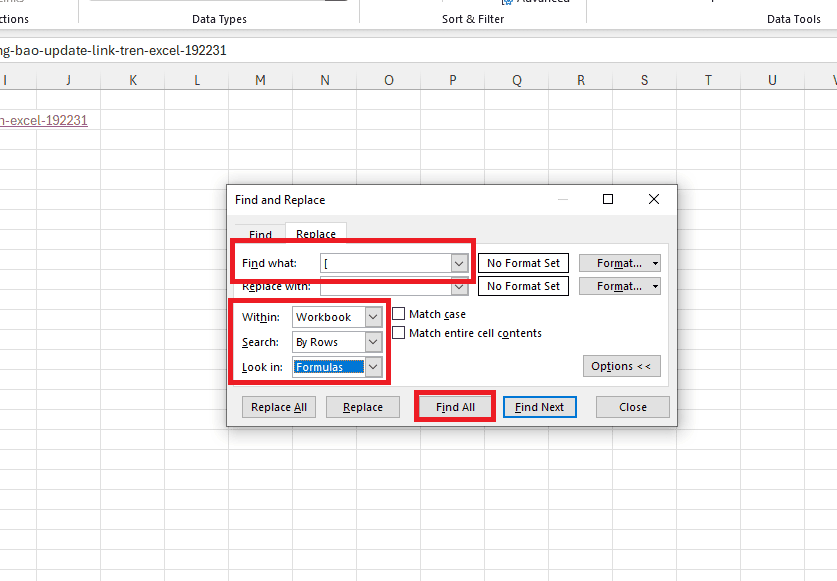This screenshot has width=837, height=581.
Task: Click the Close button at dialog bottom
Action: (633, 407)
